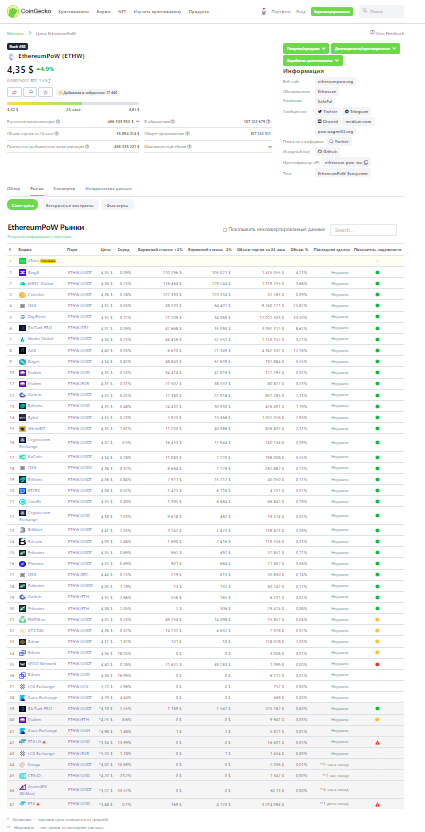This screenshot has height=832, width=425.
Task: Focus the header search field
Action: point(381,11)
